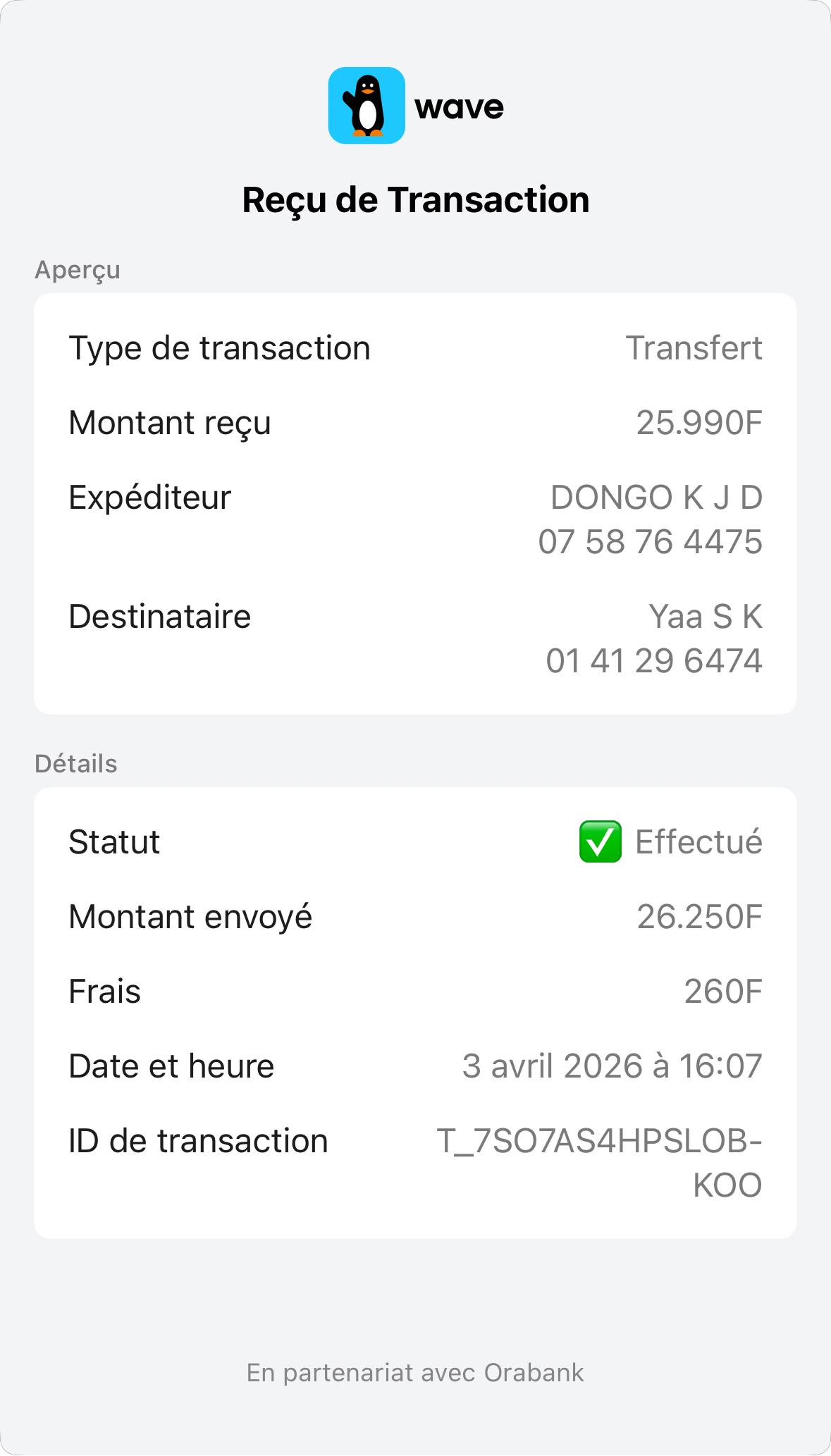This screenshot has width=831, height=1456.
Task: Click the Effectué status text
Action: [x=698, y=842]
